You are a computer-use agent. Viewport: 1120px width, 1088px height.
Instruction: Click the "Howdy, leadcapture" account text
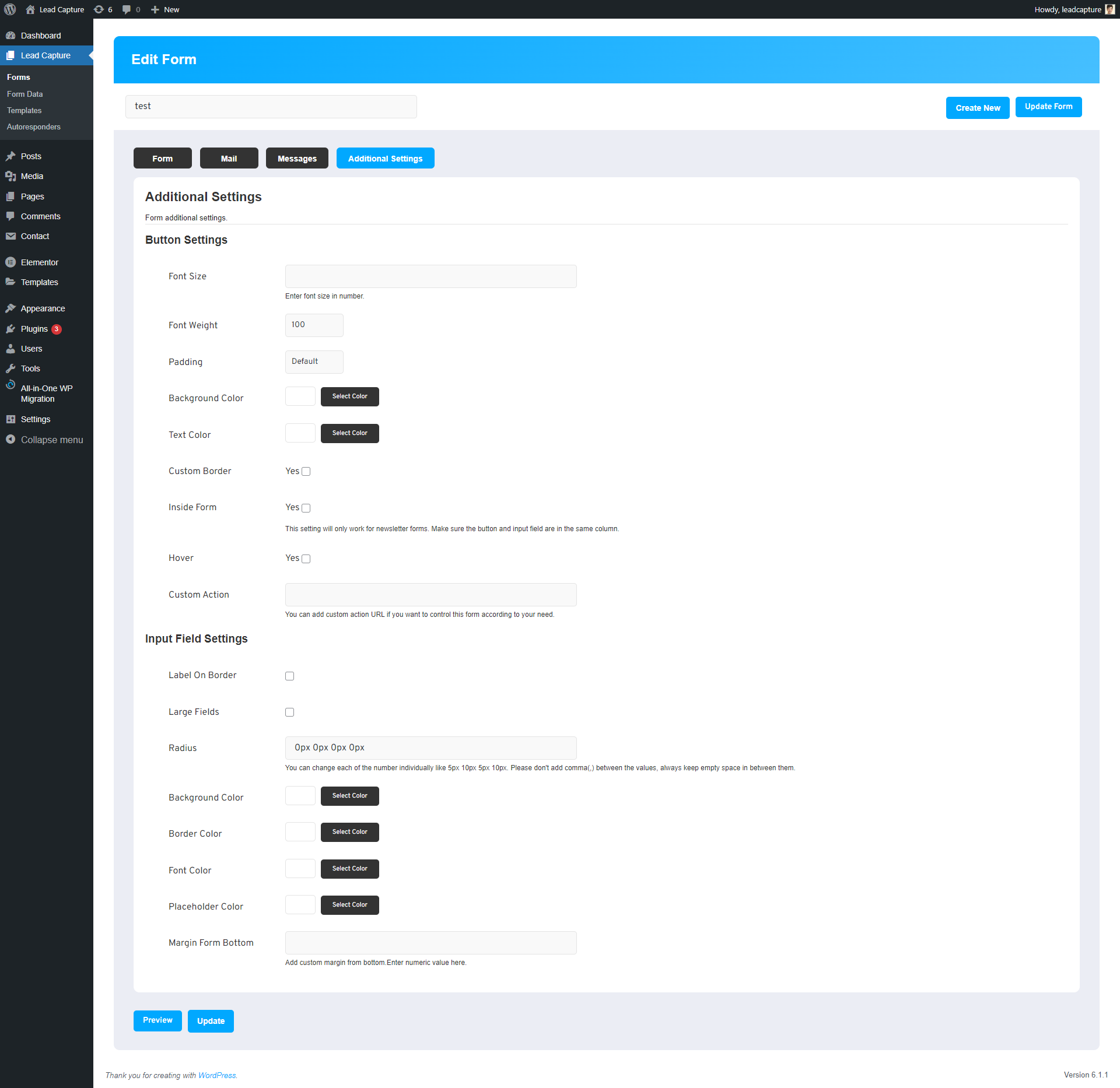point(1067,9)
